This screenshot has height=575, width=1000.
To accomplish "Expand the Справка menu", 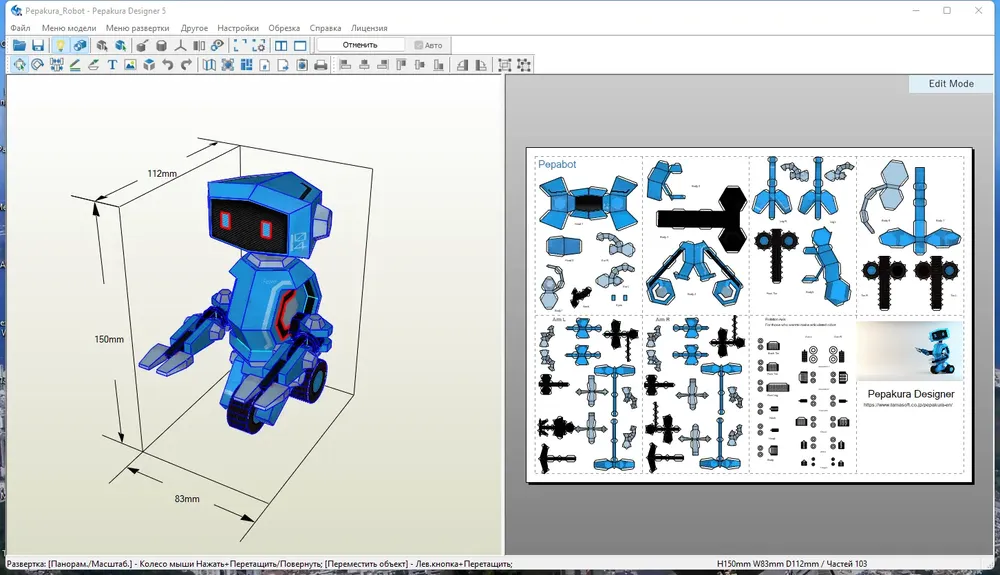I will point(325,28).
